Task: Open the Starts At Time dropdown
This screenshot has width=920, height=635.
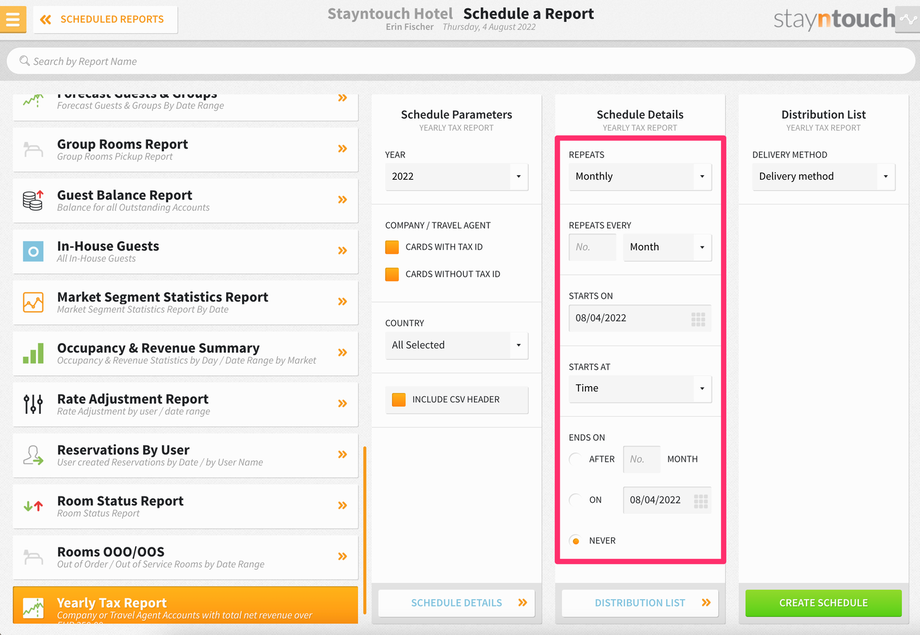Action: [x=640, y=389]
